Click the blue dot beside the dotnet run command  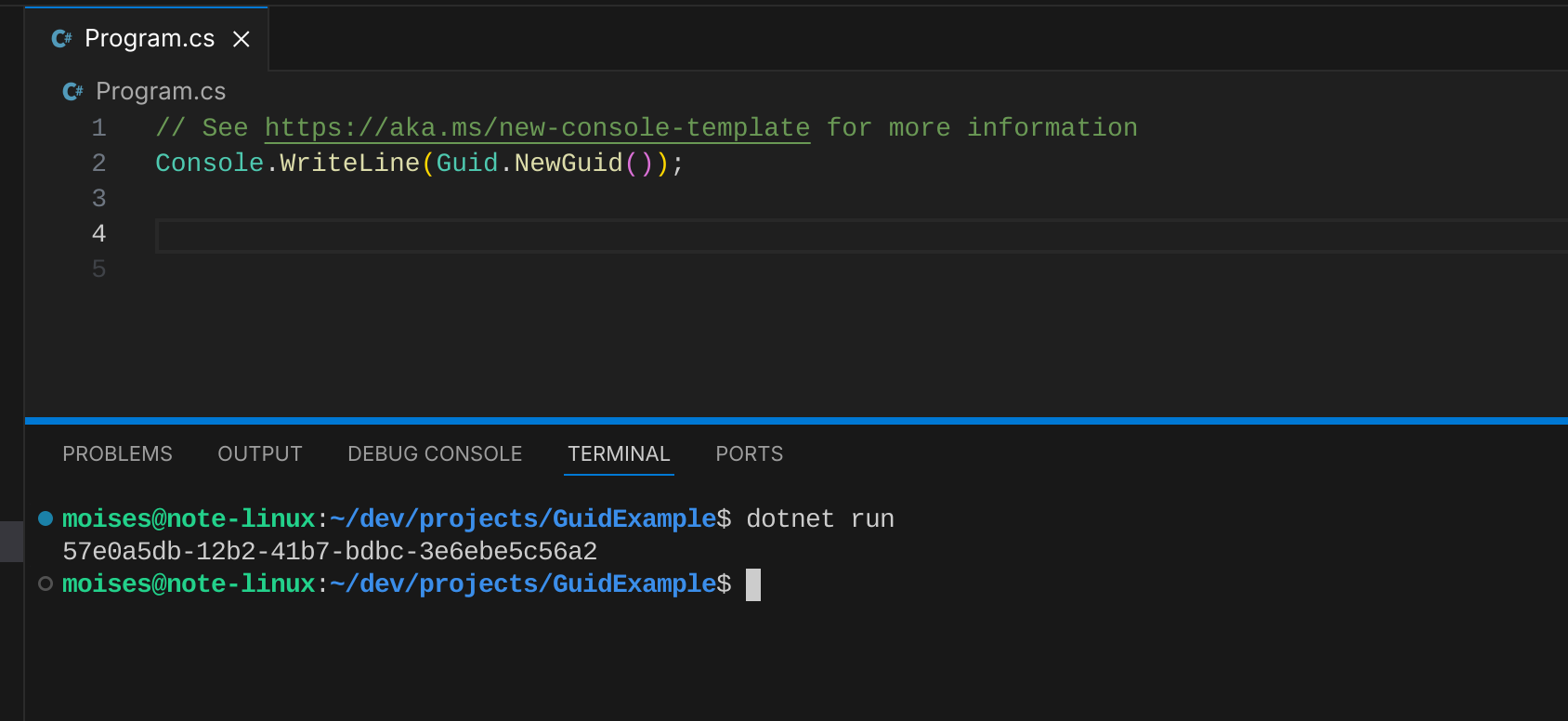pyautogui.click(x=45, y=518)
